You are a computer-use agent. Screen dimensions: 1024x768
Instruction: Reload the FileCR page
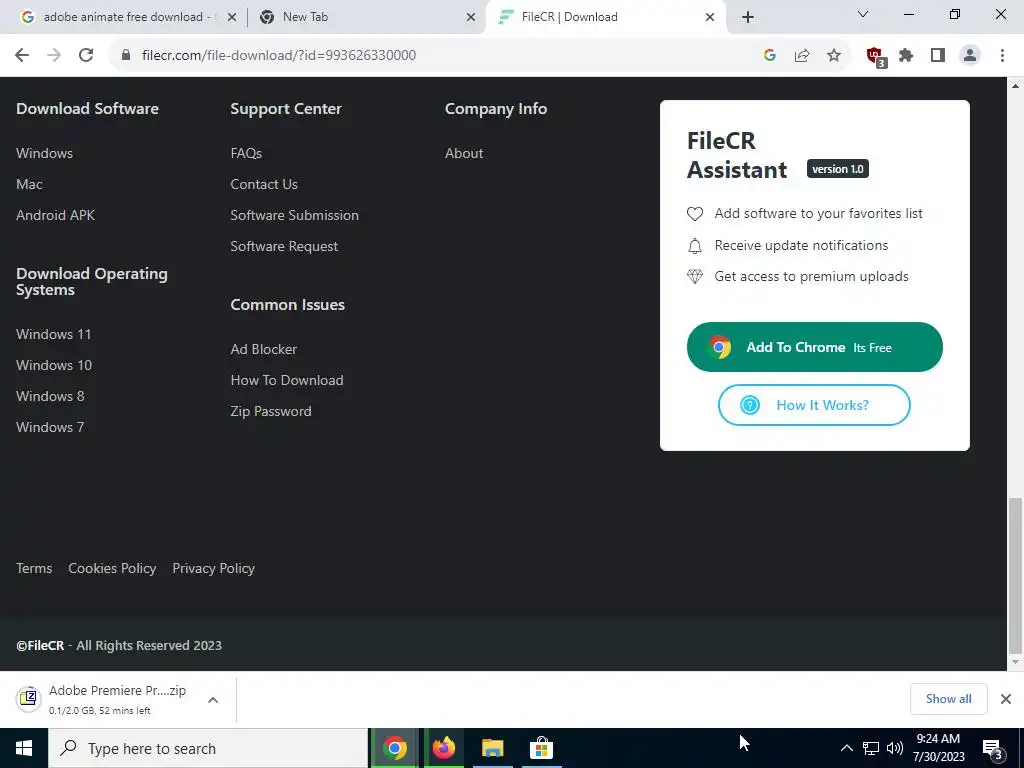(x=86, y=55)
